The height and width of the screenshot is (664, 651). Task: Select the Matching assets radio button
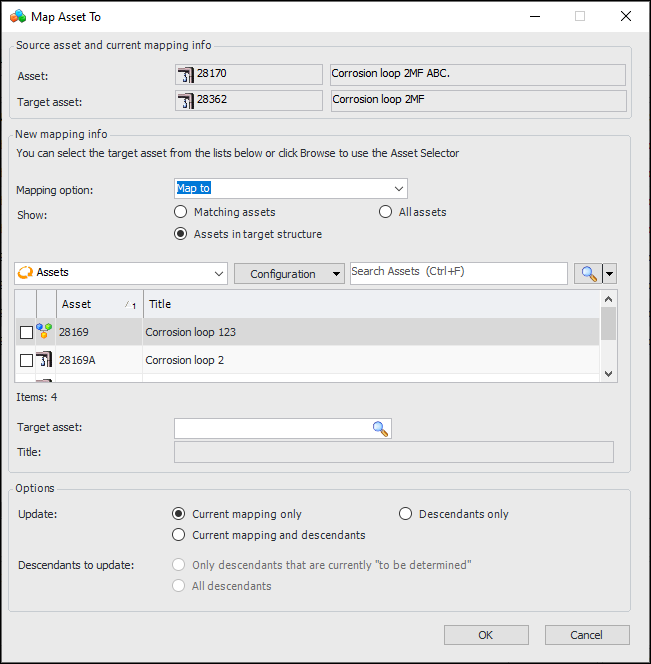(x=181, y=212)
